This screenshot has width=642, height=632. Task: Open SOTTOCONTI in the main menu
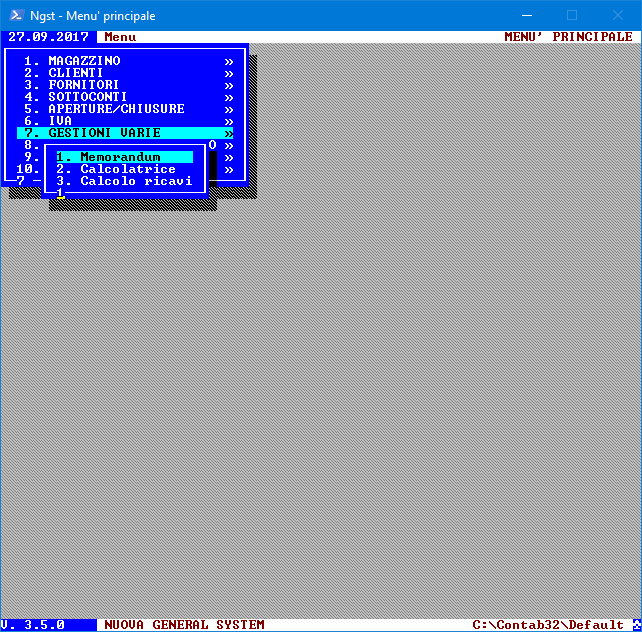88,97
